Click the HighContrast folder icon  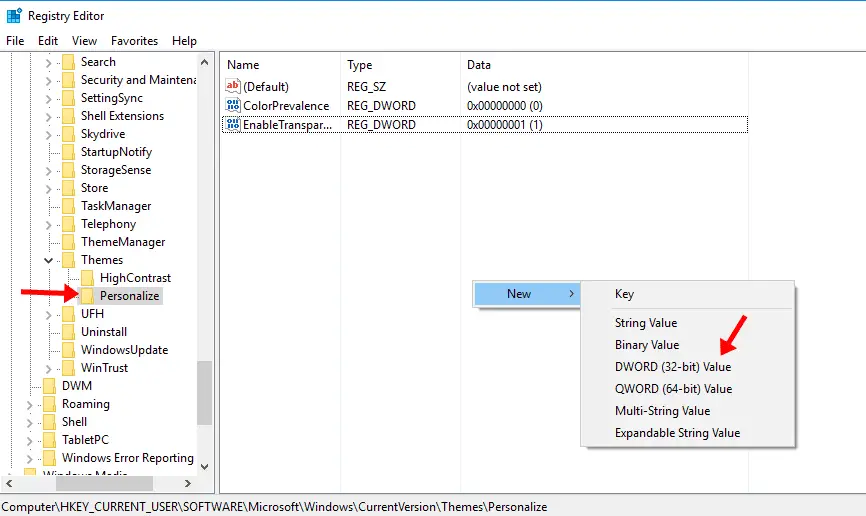(87, 278)
